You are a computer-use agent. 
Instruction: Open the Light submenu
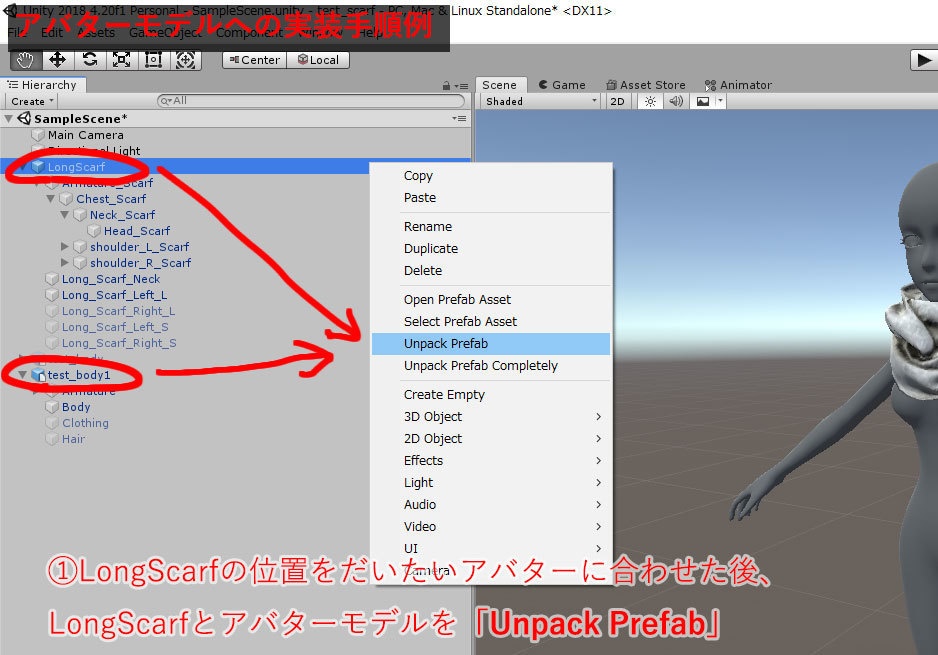pos(491,483)
